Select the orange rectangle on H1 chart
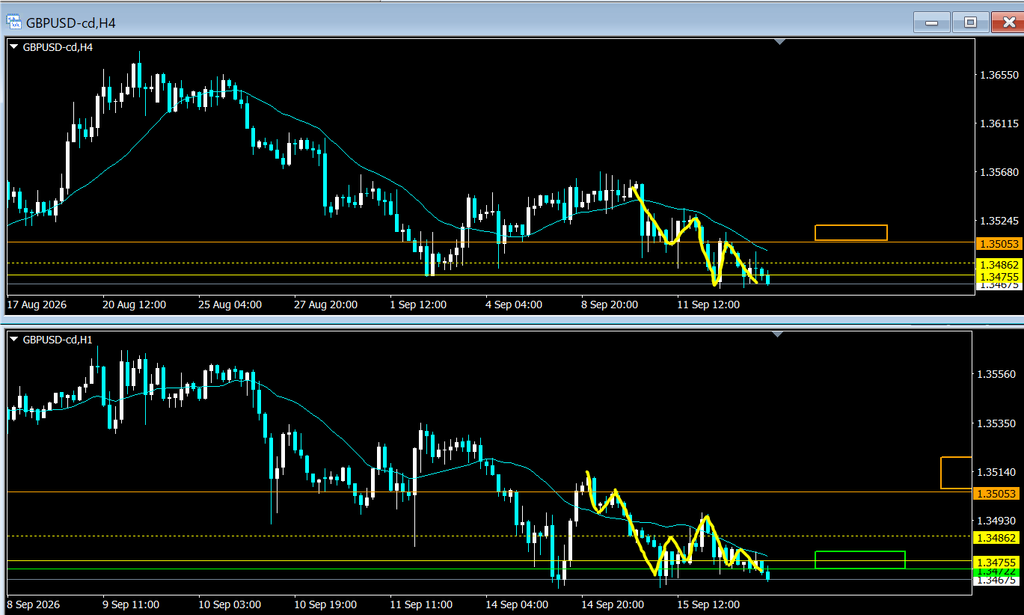 coord(956,473)
